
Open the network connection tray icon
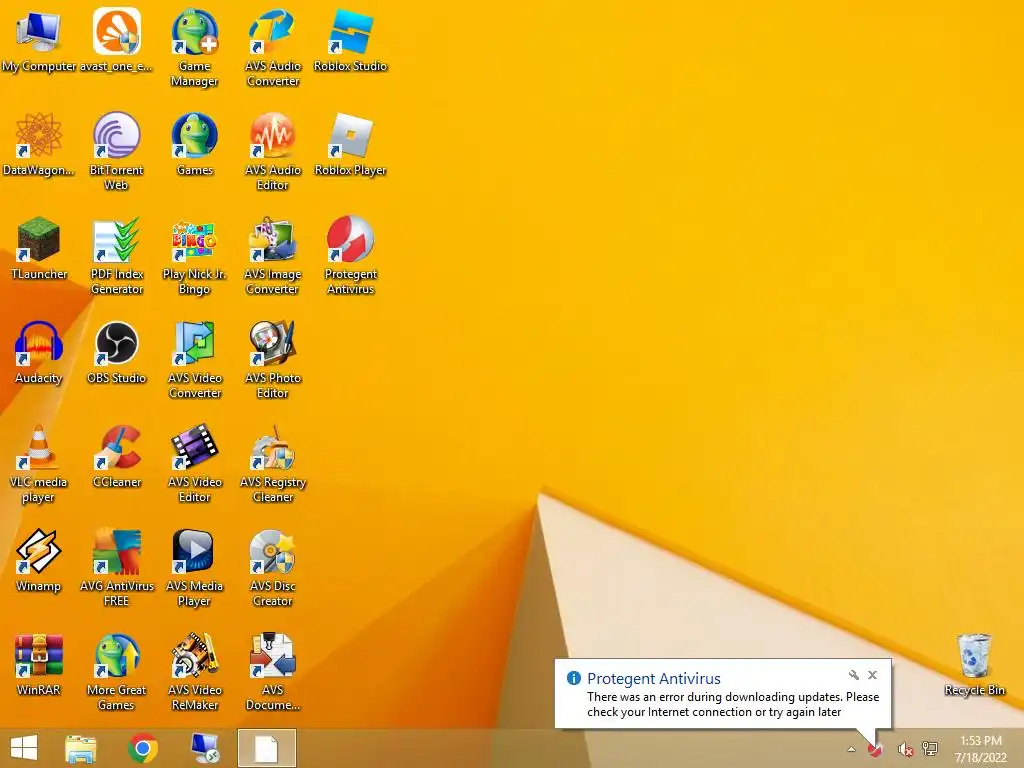(930, 749)
